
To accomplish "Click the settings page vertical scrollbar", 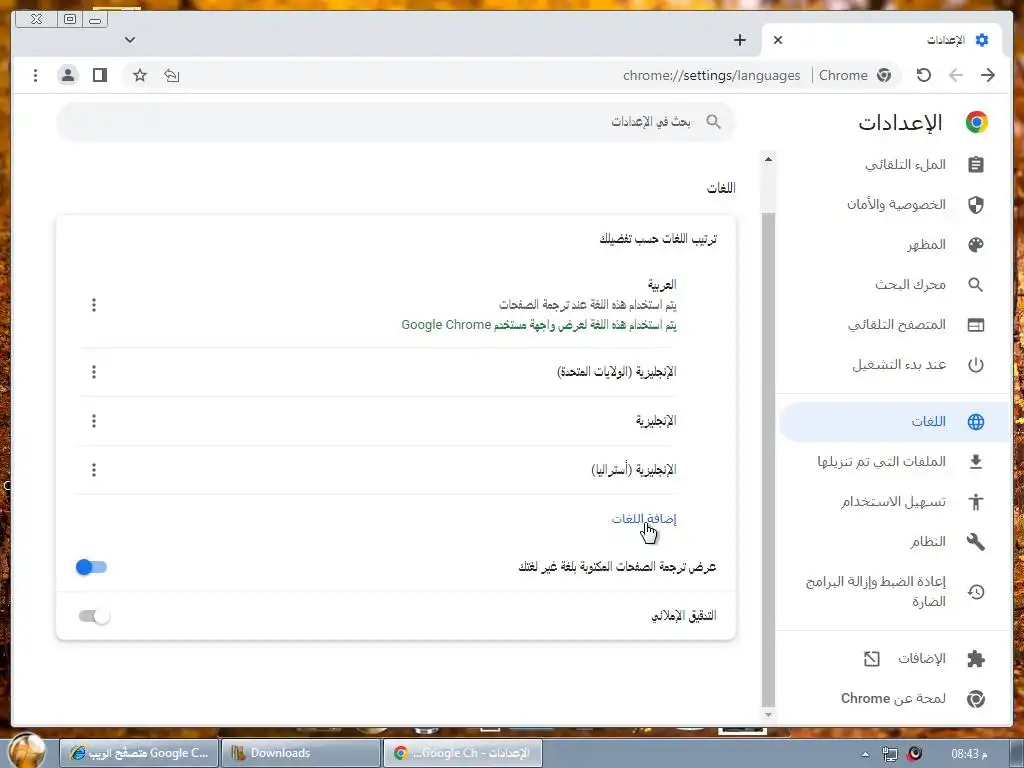I will (768, 458).
